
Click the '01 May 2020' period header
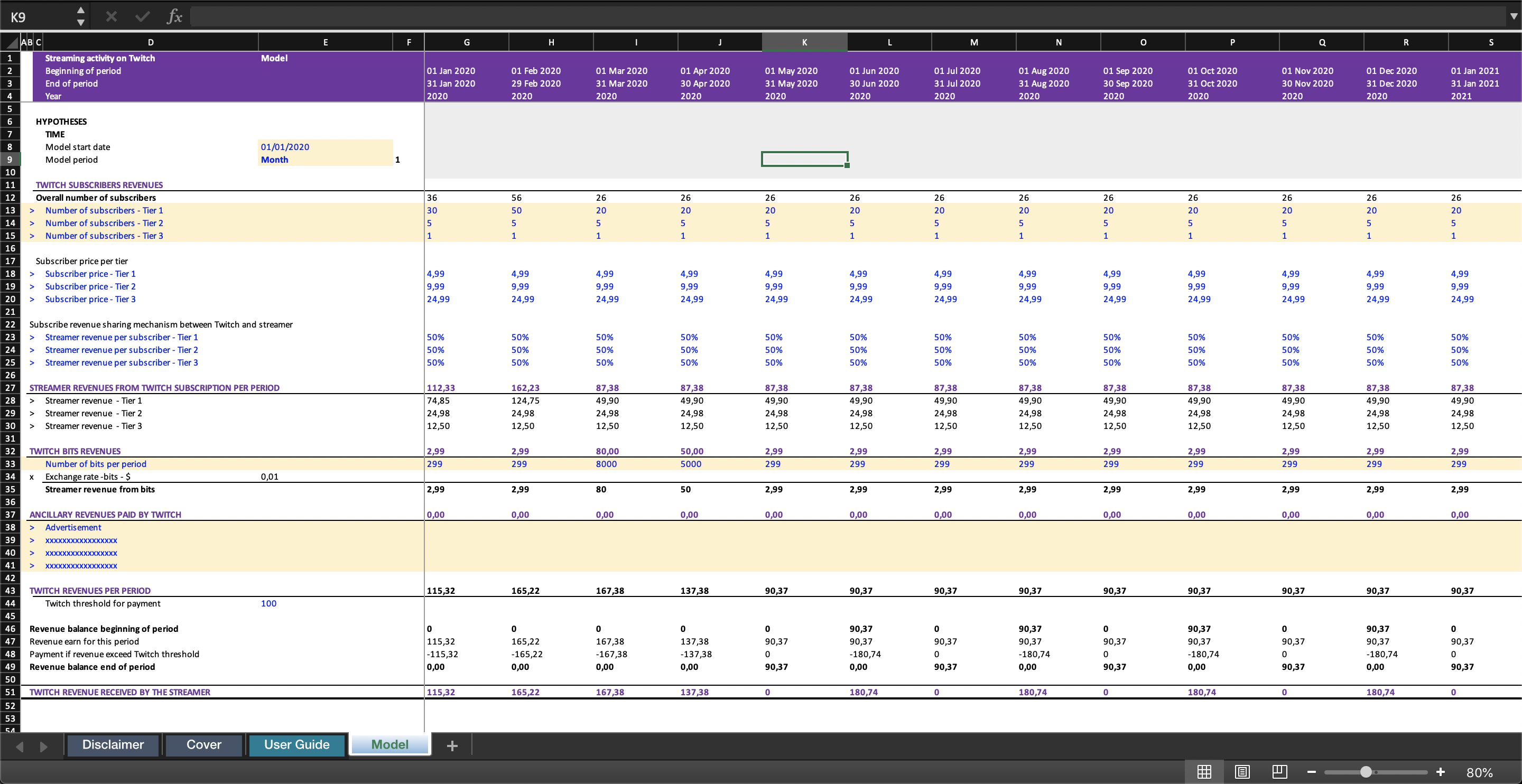[791, 71]
